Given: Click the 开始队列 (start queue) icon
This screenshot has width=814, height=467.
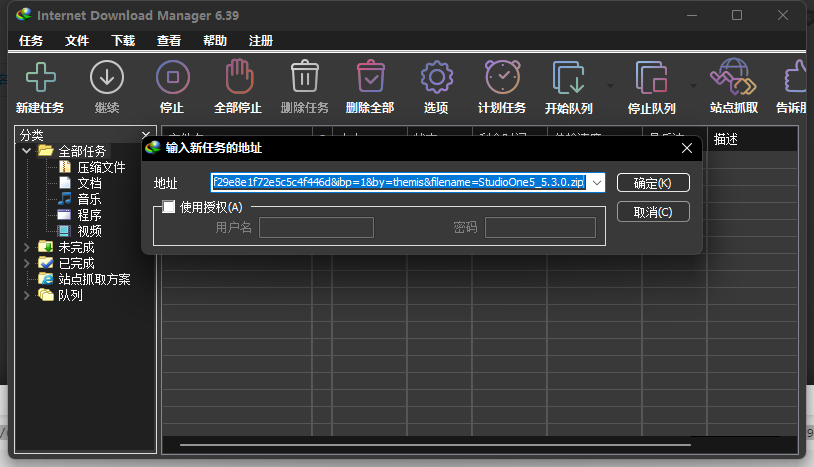Looking at the screenshot, I should click(x=568, y=77).
